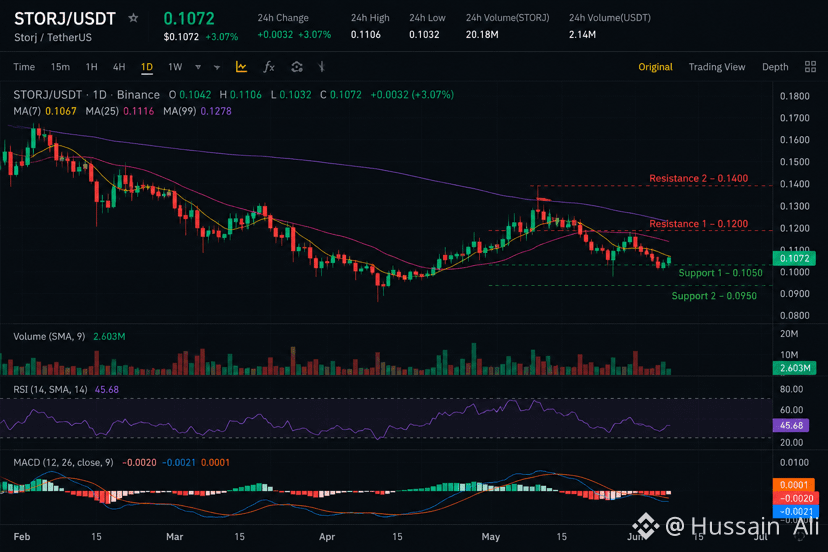The height and width of the screenshot is (552, 828).
Task: Click the MA(7) 0.1067 indicator label
Action: coord(45,111)
